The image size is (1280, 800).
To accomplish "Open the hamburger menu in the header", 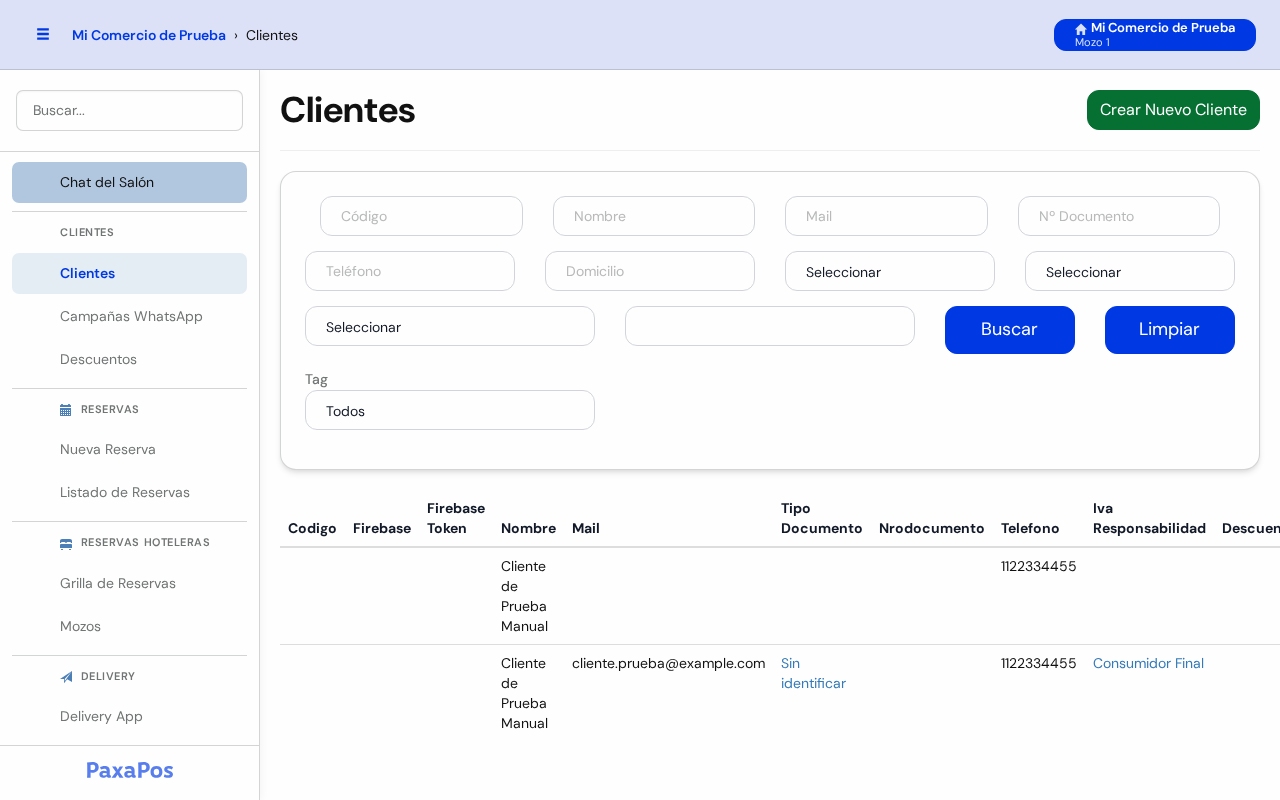I will [x=43, y=34].
